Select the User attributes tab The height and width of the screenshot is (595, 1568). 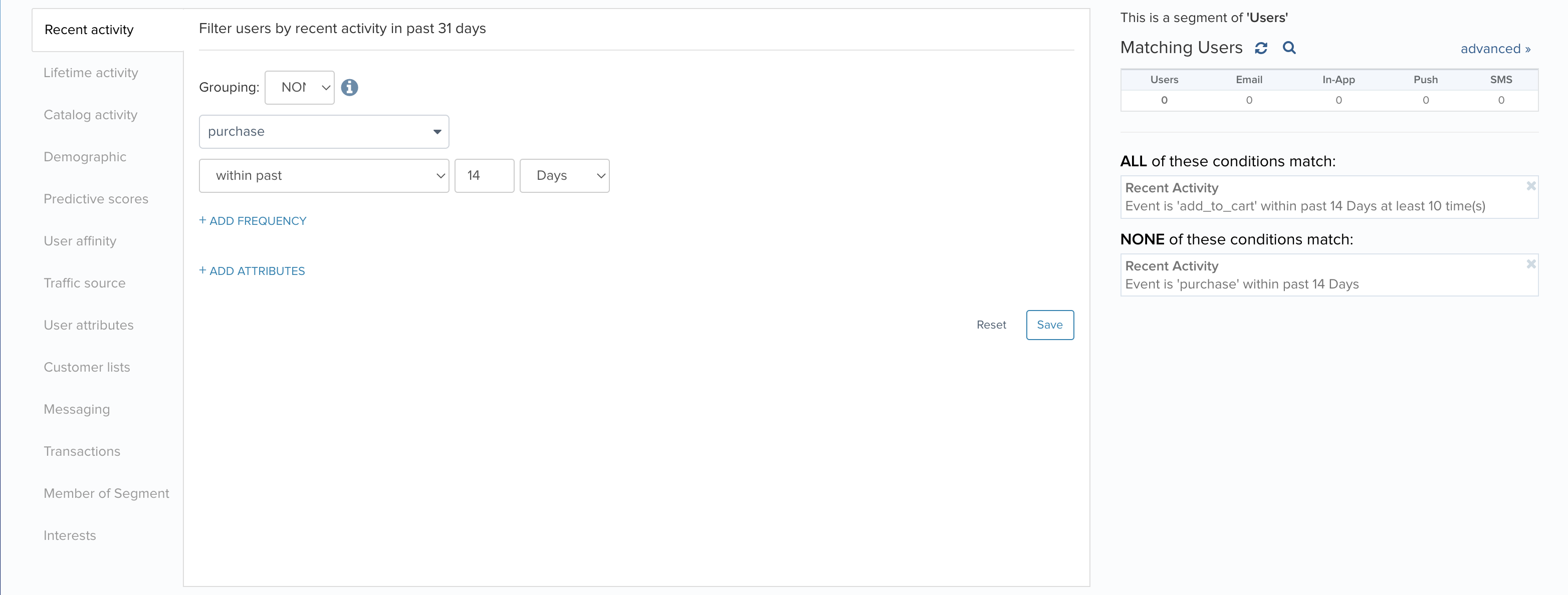pos(88,325)
